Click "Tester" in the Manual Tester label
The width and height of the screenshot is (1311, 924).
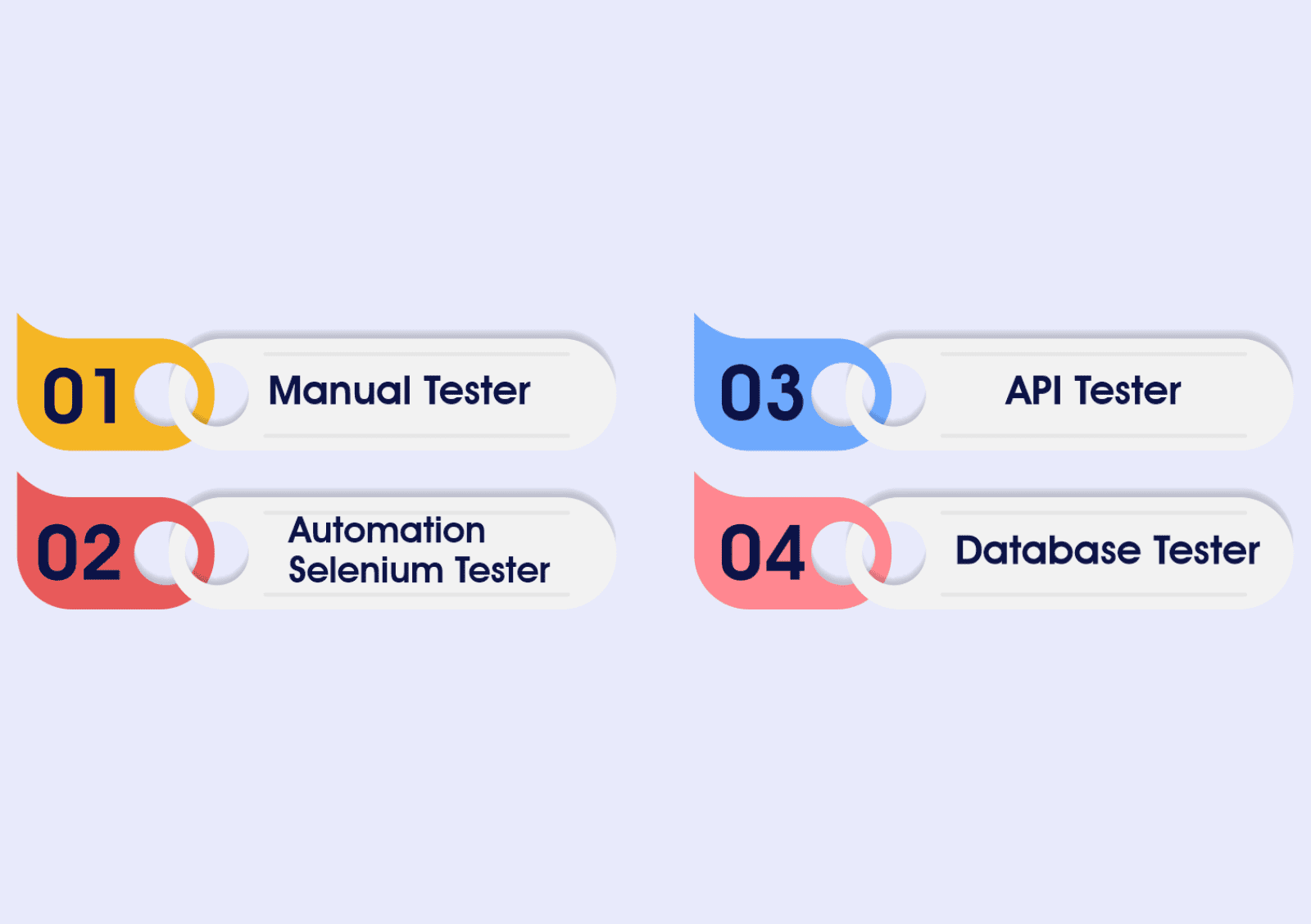pos(477,391)
